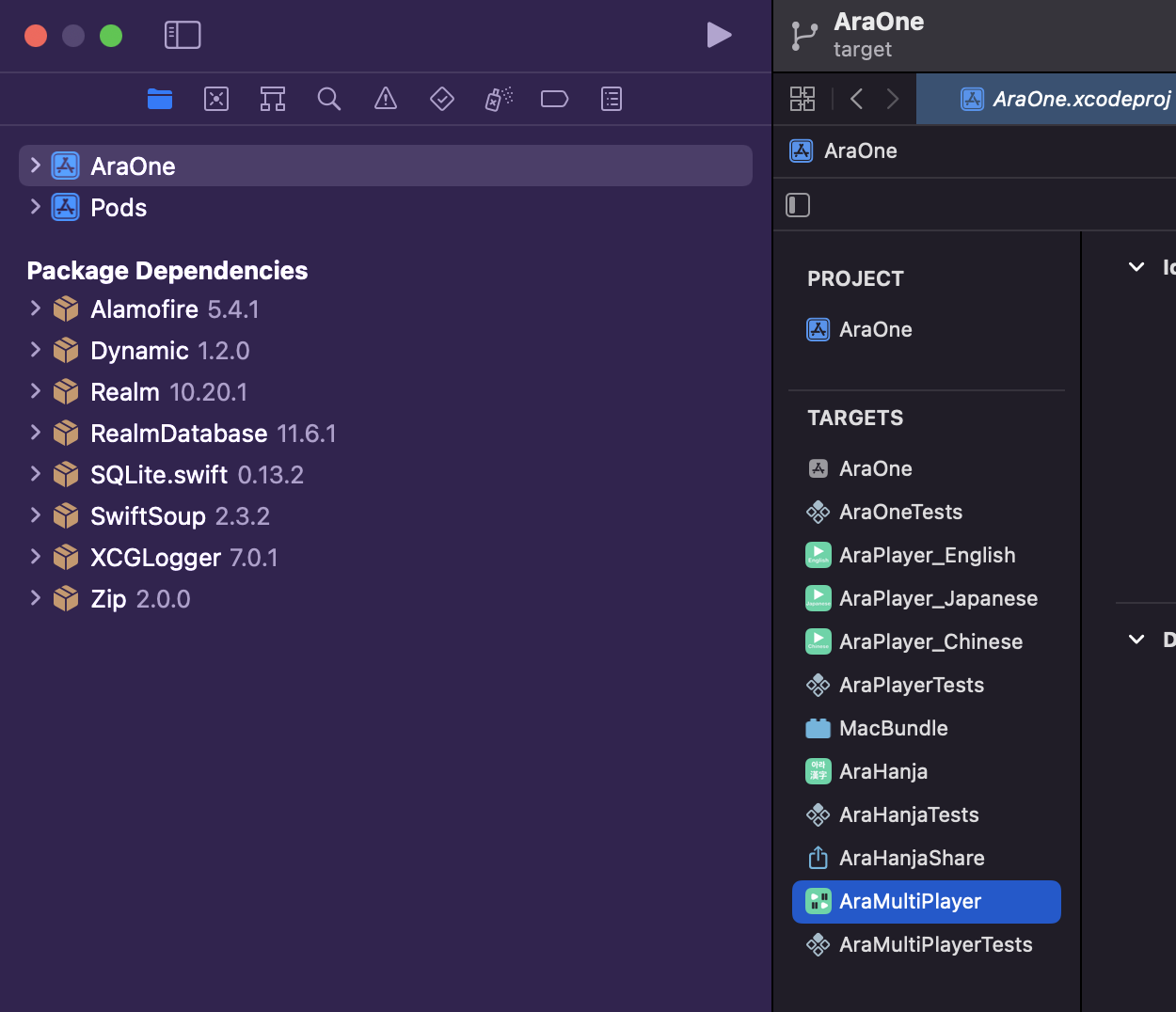Select AraOne under PROJECT
This screenshot has height=1012, width=1176.
[927, 329]
